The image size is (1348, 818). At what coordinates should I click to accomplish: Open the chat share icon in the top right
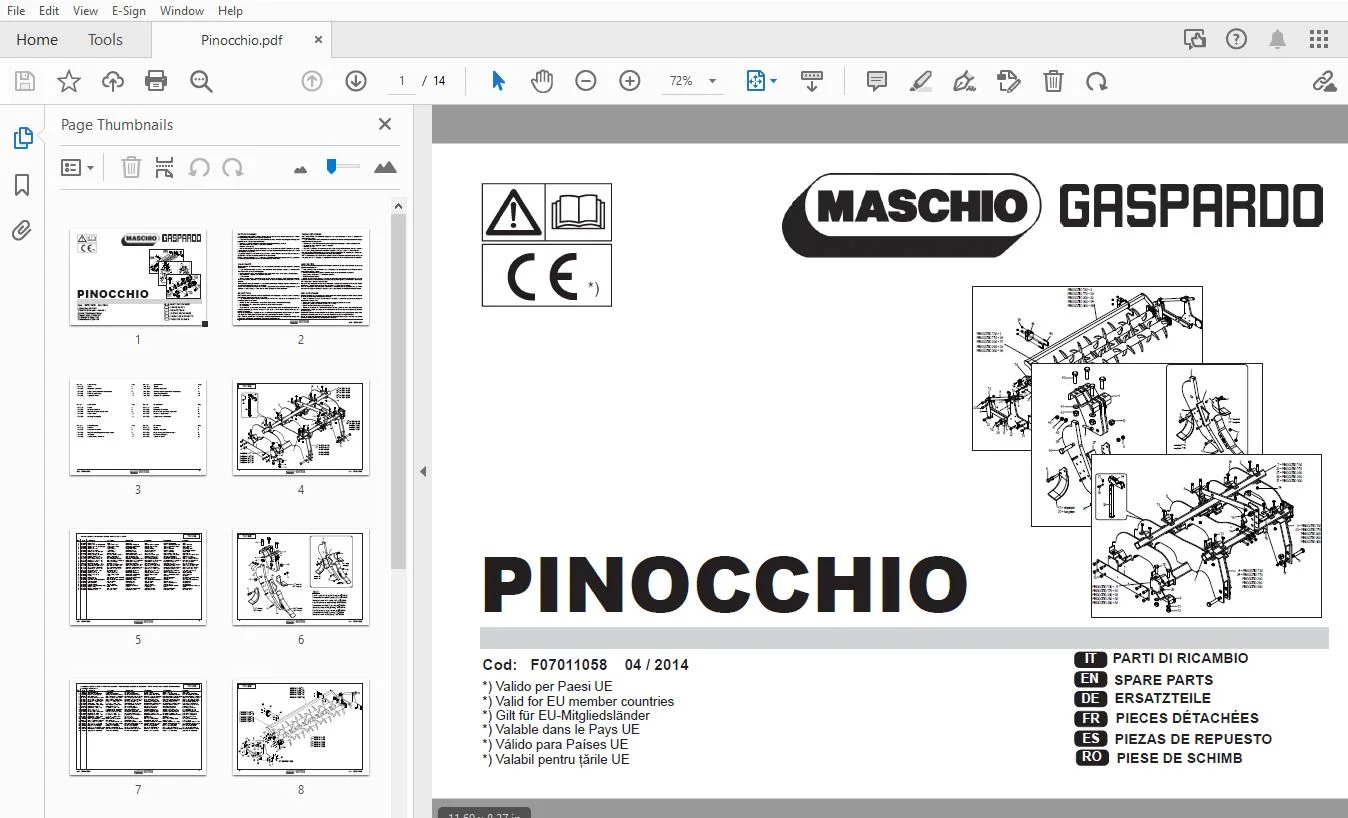1194,40
